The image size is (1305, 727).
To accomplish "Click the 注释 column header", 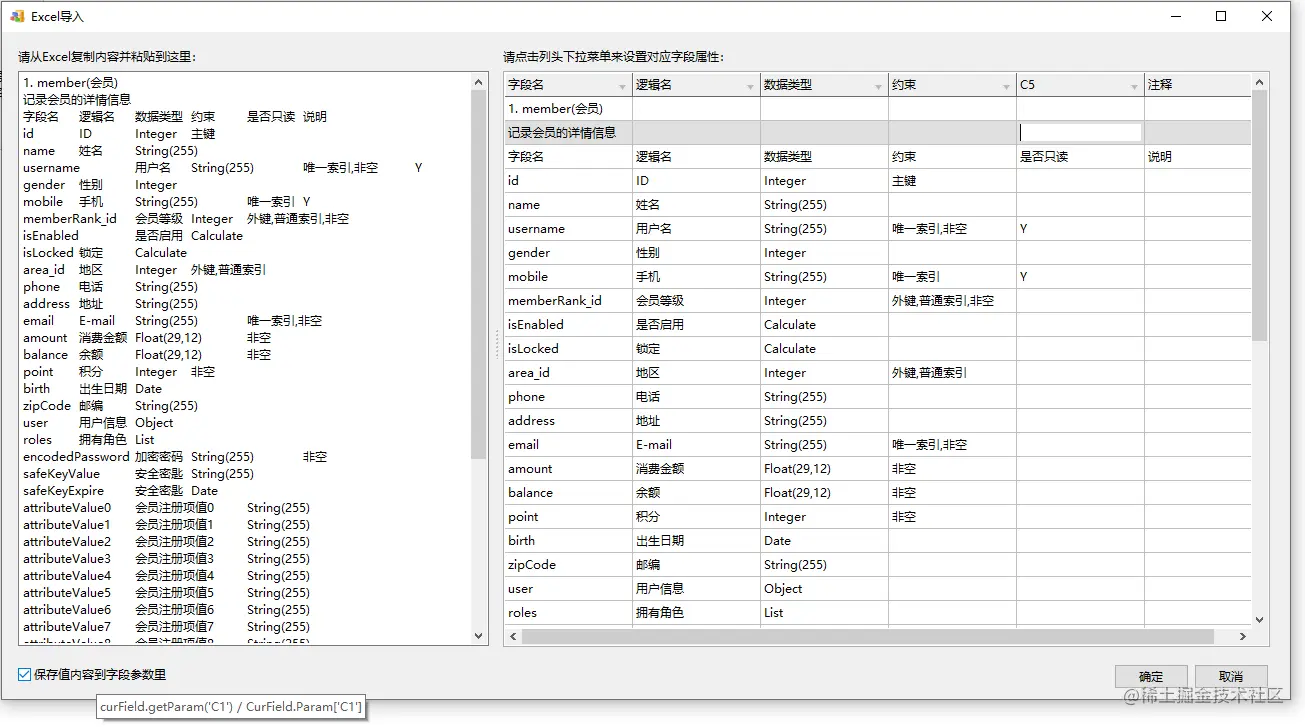I will 1198,85.
